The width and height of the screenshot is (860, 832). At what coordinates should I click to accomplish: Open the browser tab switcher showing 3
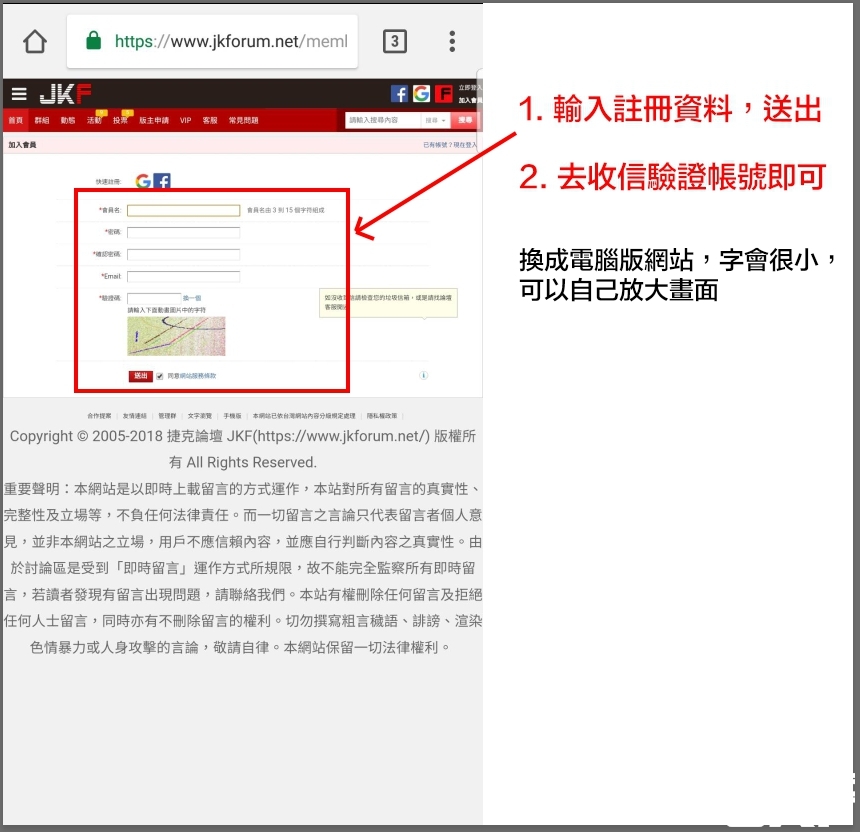pyautogui.click(x=394, y=41)
